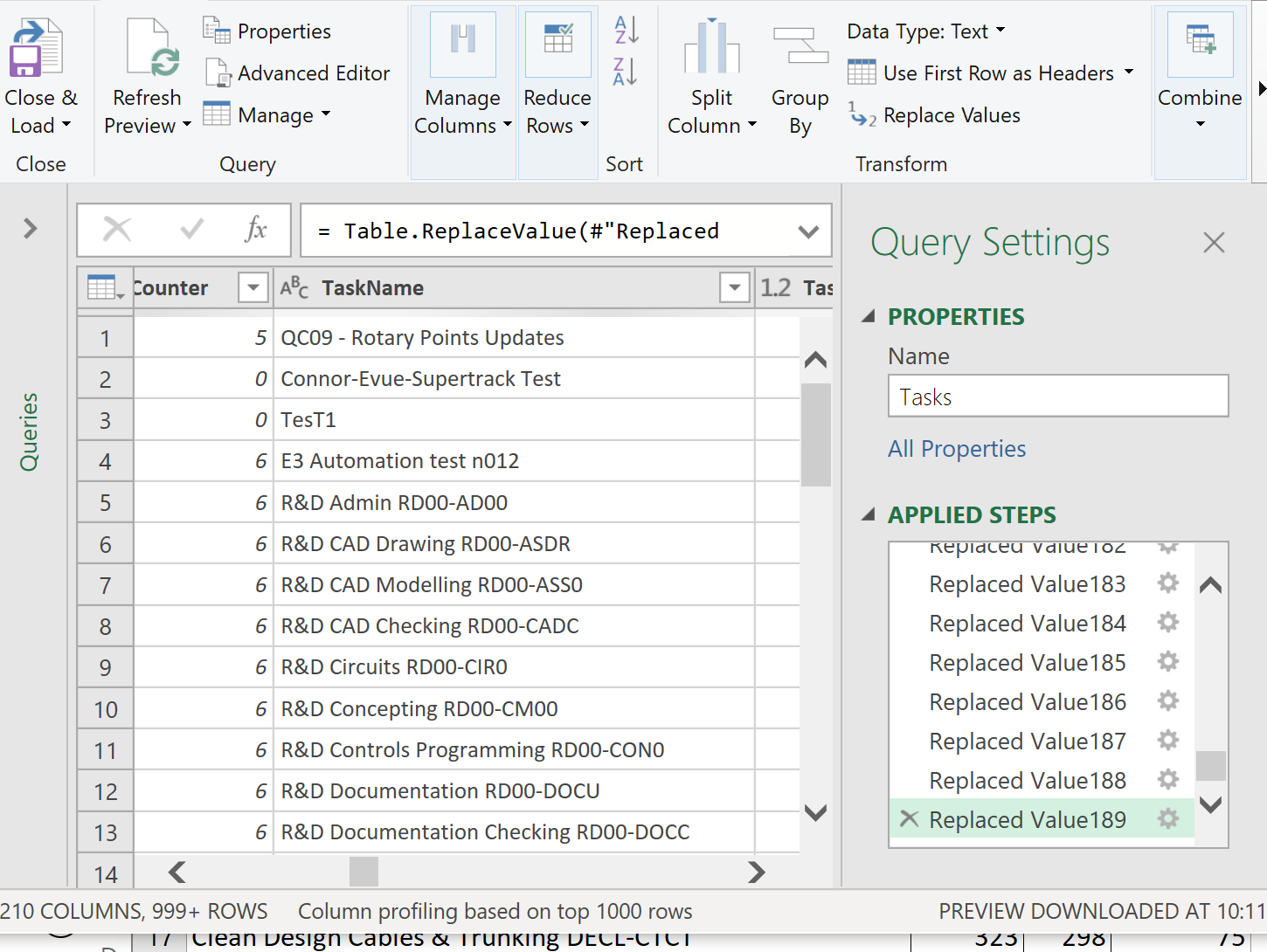Click the Group By icon

800,46
